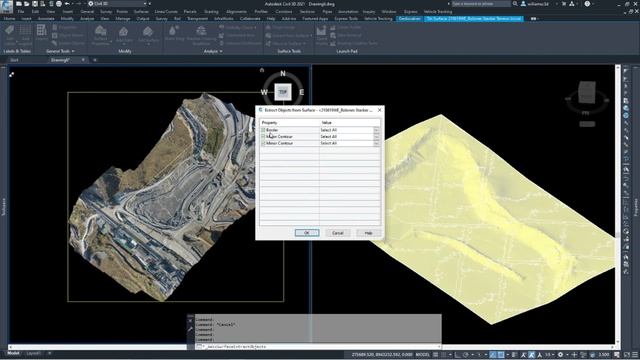Screen dimensions: 640x360
Task: Open the browse button in the Border row
Action: pos(376,130)
